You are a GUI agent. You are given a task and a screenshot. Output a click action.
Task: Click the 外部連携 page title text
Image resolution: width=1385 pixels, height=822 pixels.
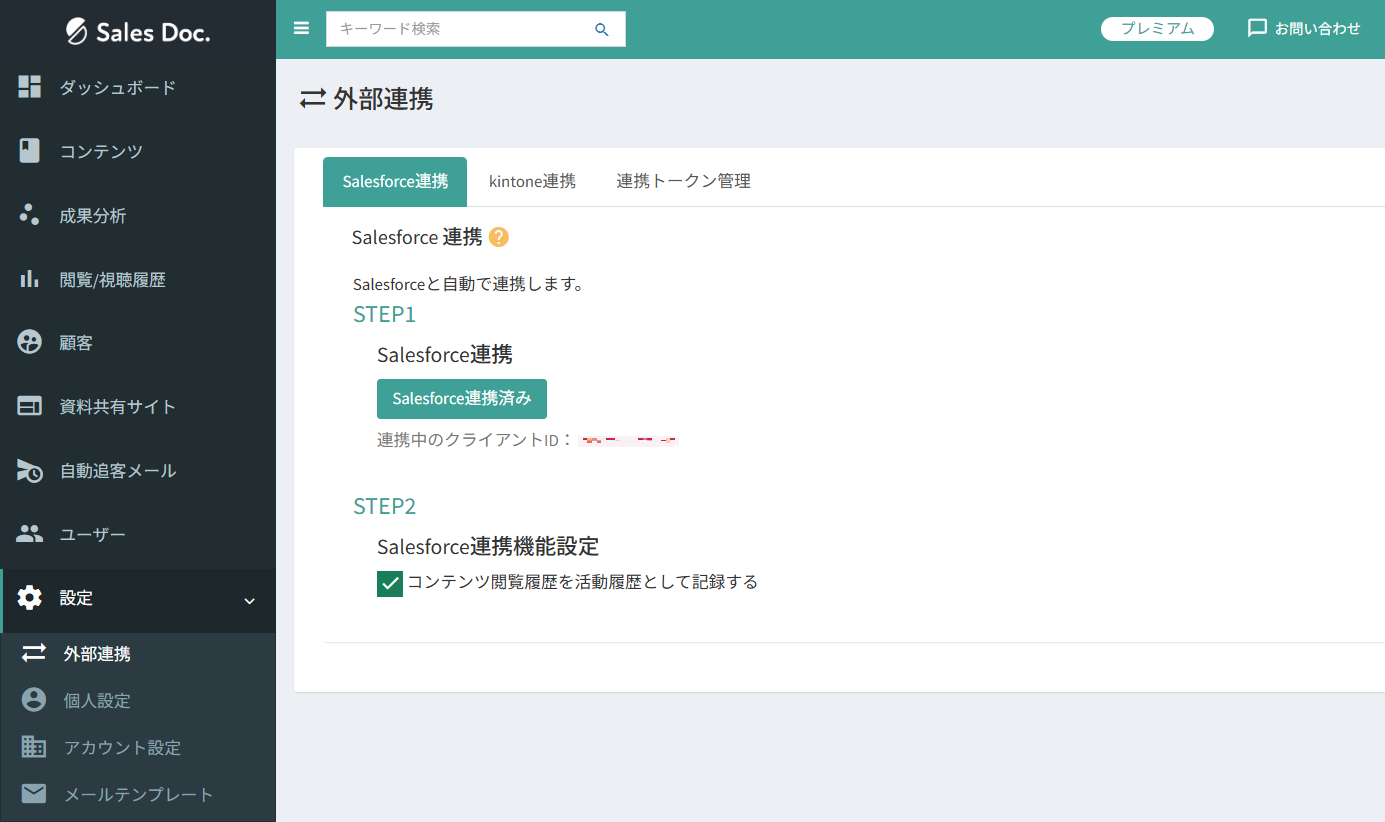[383, 99]
